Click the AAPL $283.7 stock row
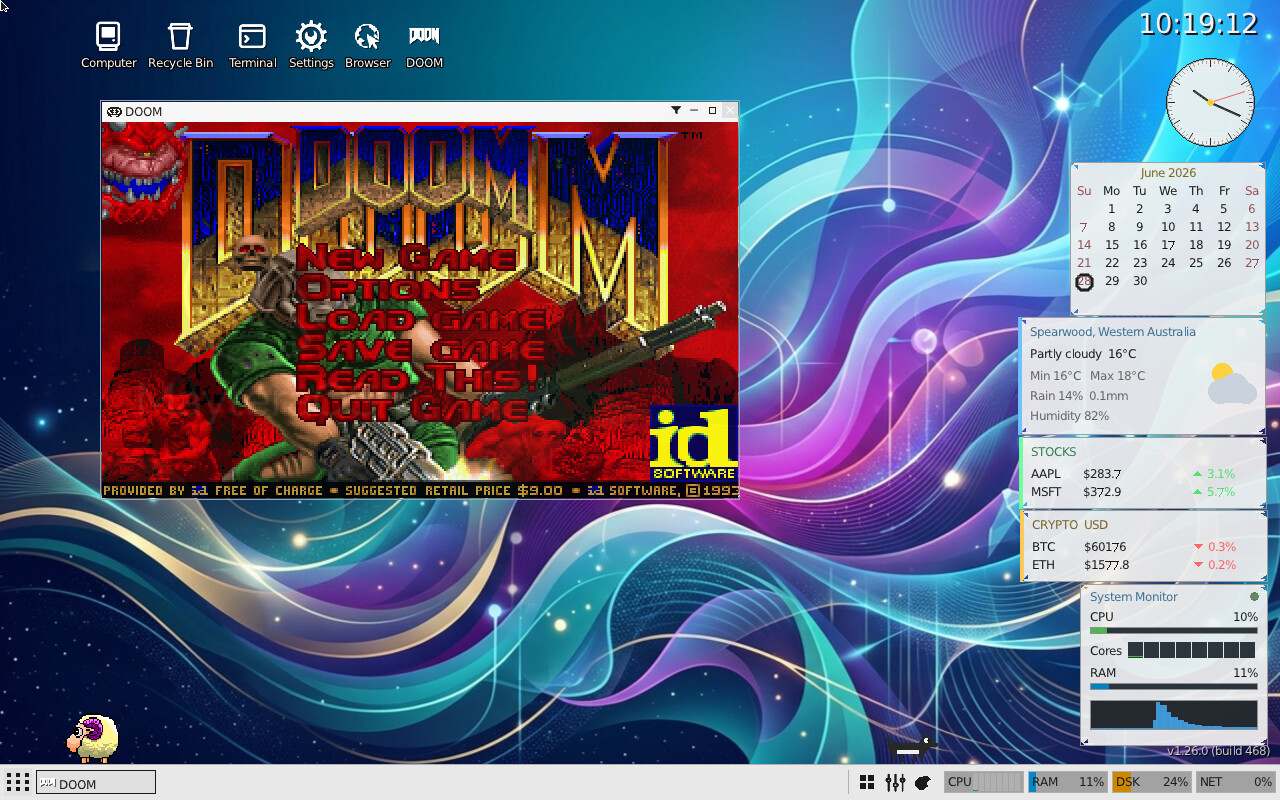Screen dimensions: 1280x800 tap(1133, 474)
